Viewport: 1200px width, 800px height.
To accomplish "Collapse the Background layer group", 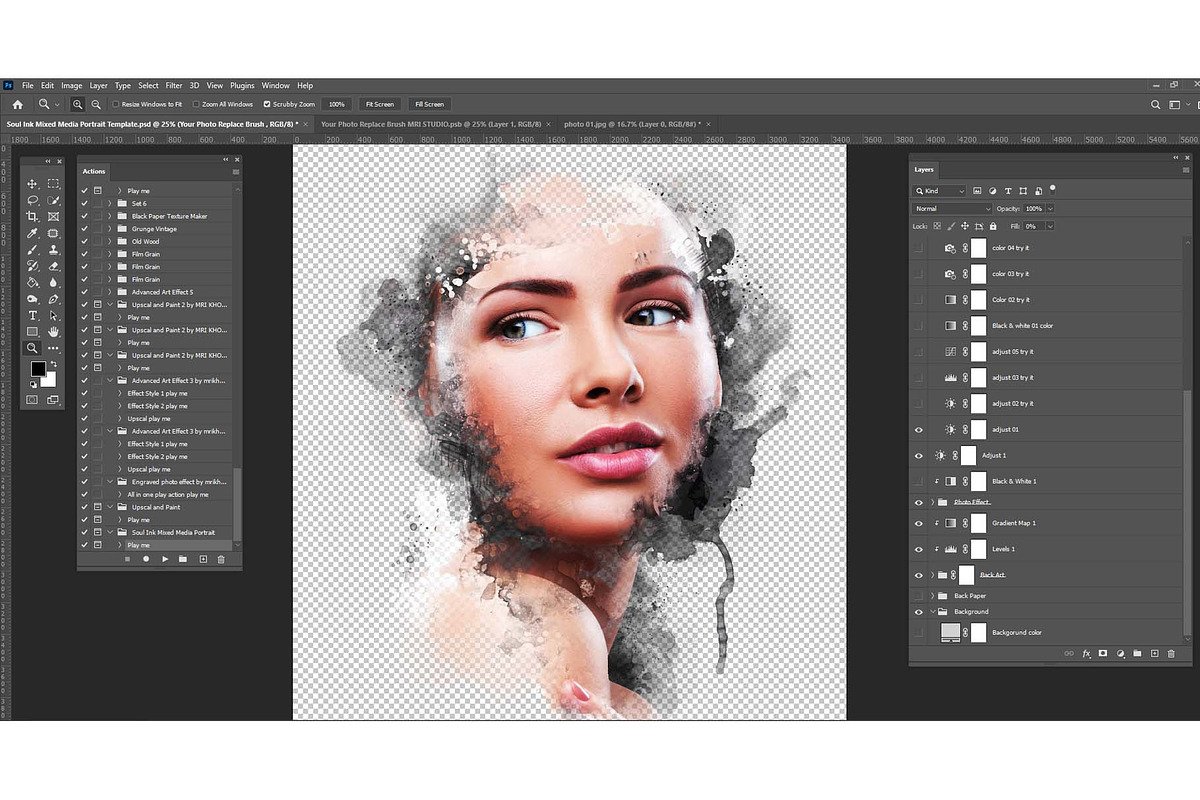I will [x=932, y=611].
